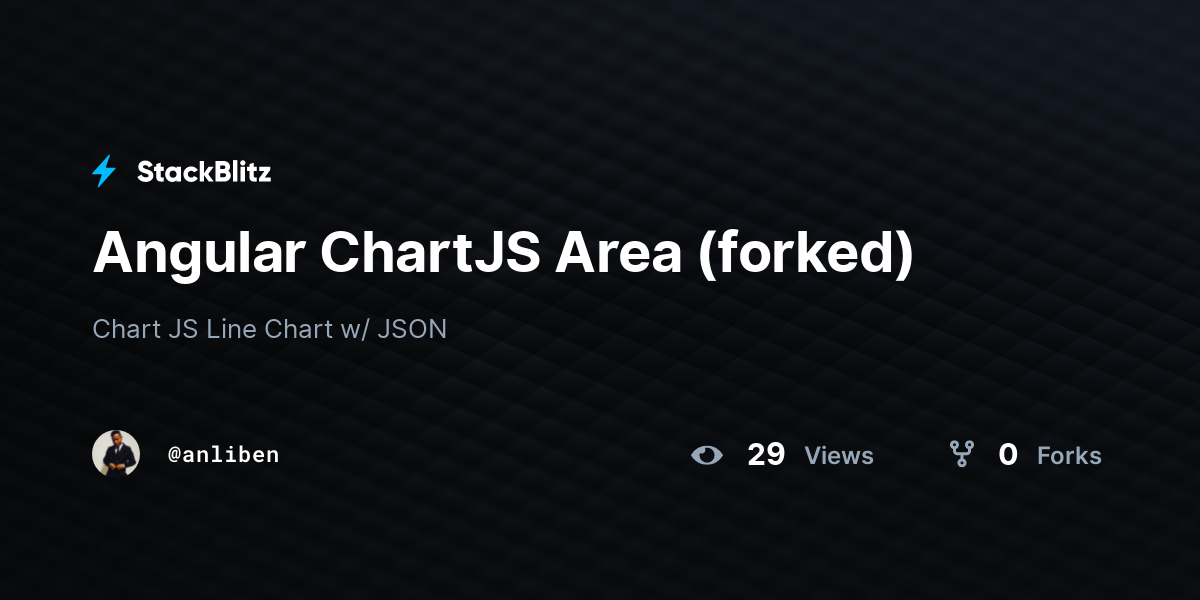The width and height of the screenshot is (1200, 600).
Task: Click the word "ChartJS" in the heading
Action: [431, 254]
